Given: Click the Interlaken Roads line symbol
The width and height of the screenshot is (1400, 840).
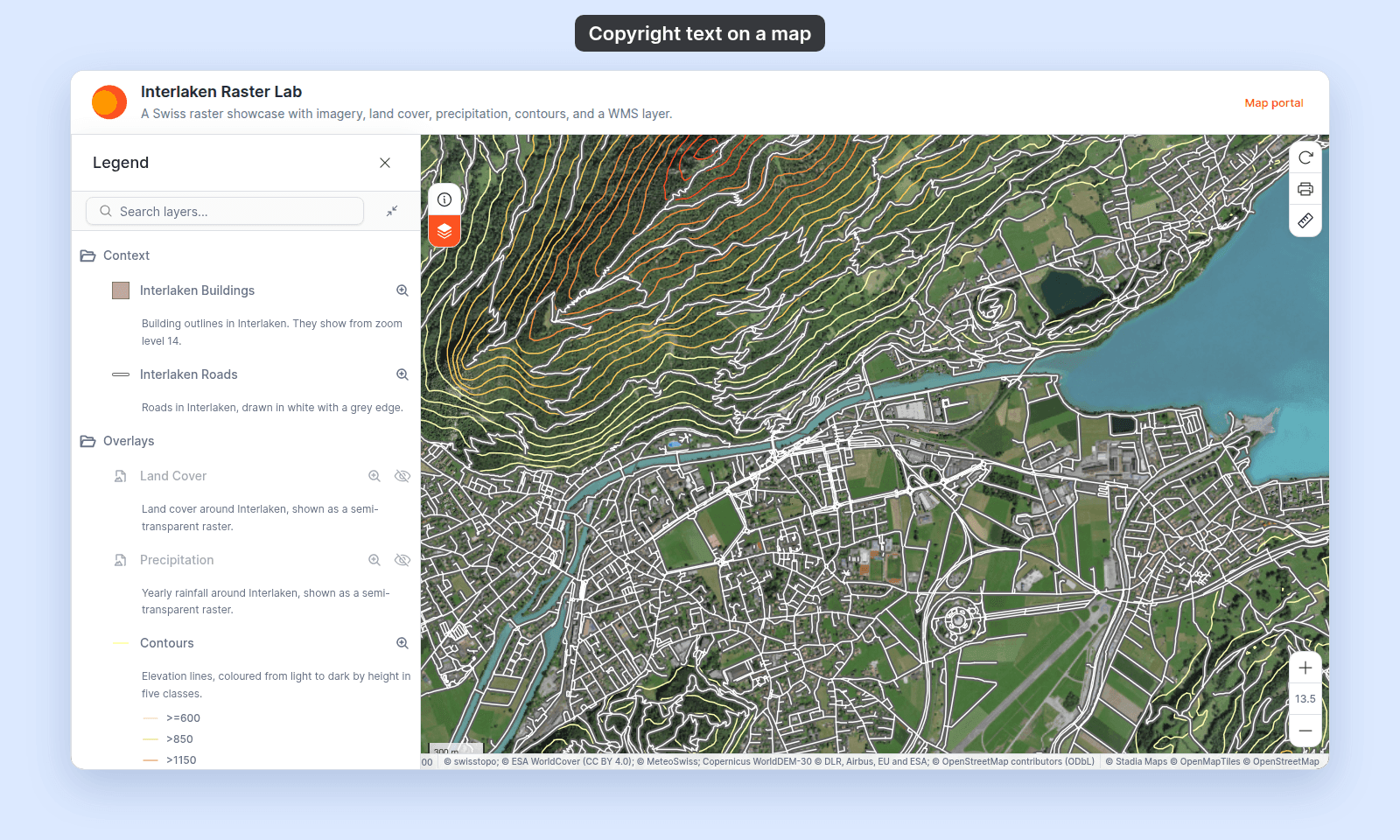Looking at the screenshot, I should (x=121, y=374).
